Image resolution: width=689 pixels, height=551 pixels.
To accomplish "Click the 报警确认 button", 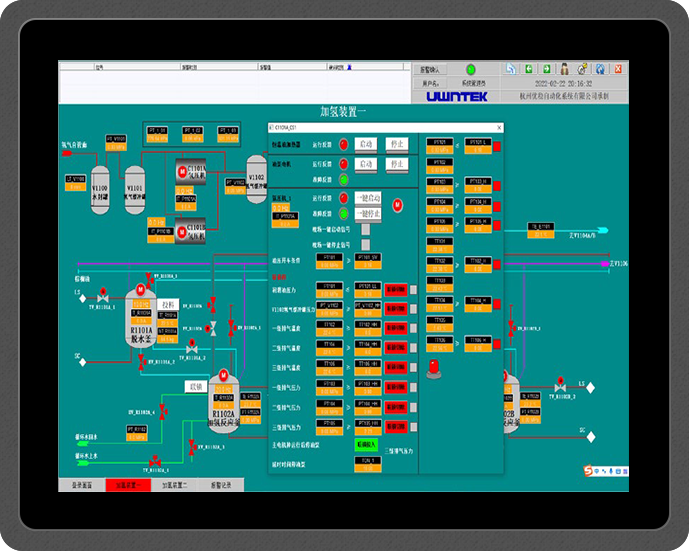I will coord(431,70).
